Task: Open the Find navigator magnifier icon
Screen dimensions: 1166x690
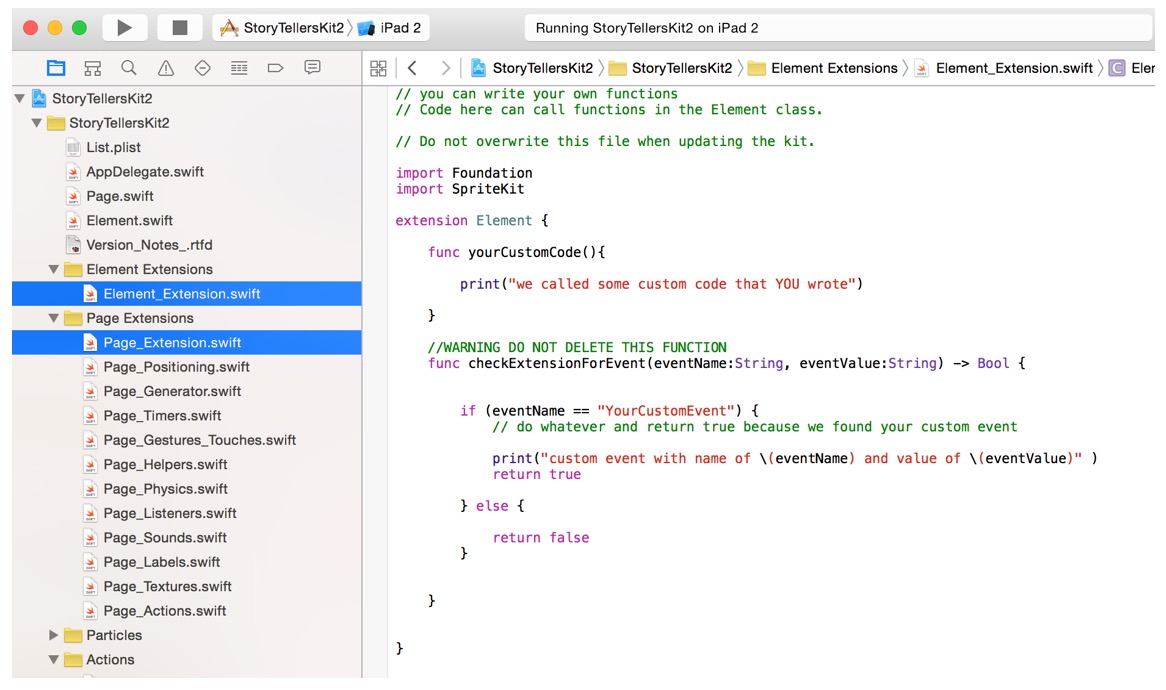Action: pyautogui.click(x=127, y=67)
